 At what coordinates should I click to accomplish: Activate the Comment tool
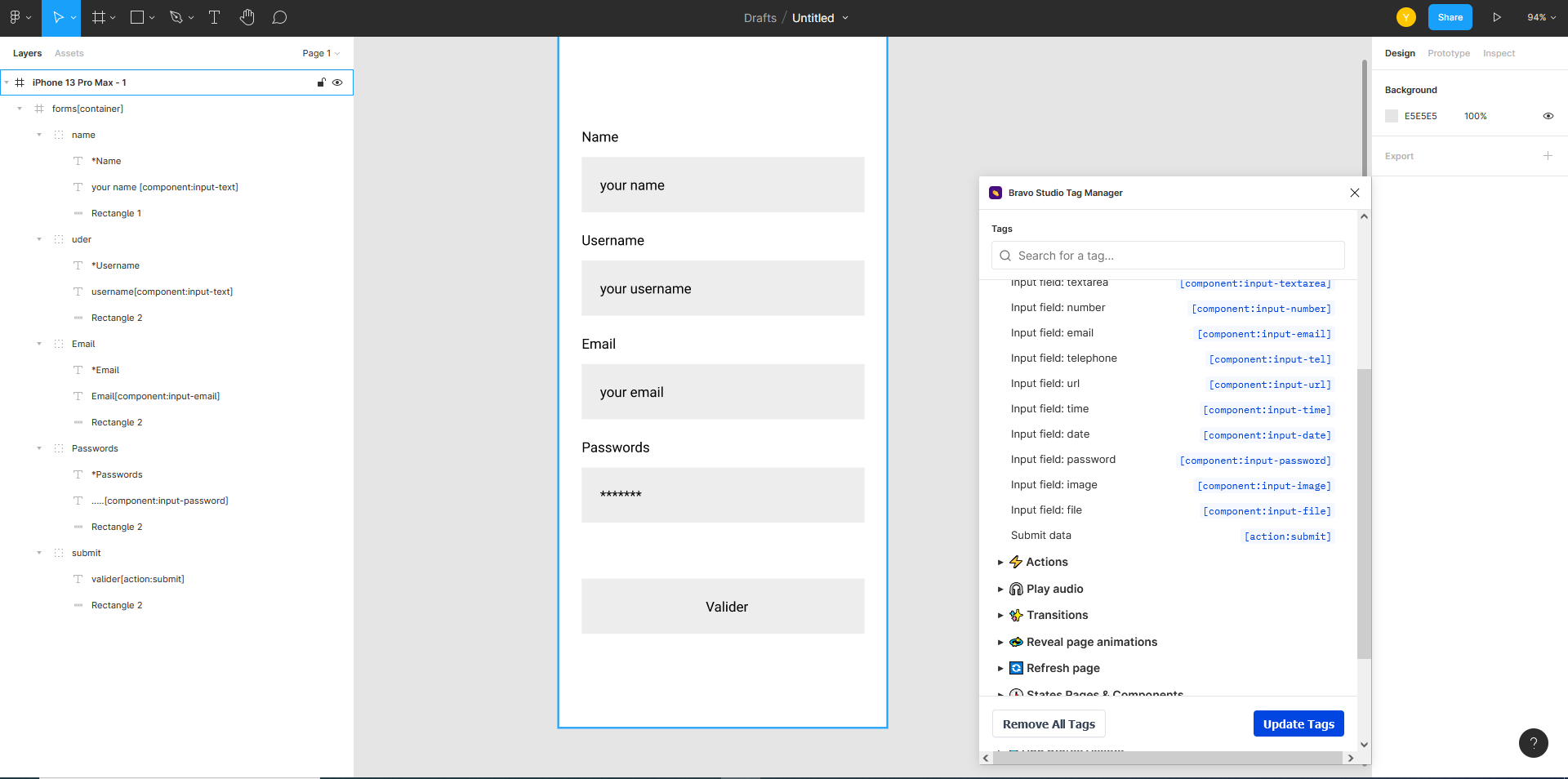(x=279, y=17)
